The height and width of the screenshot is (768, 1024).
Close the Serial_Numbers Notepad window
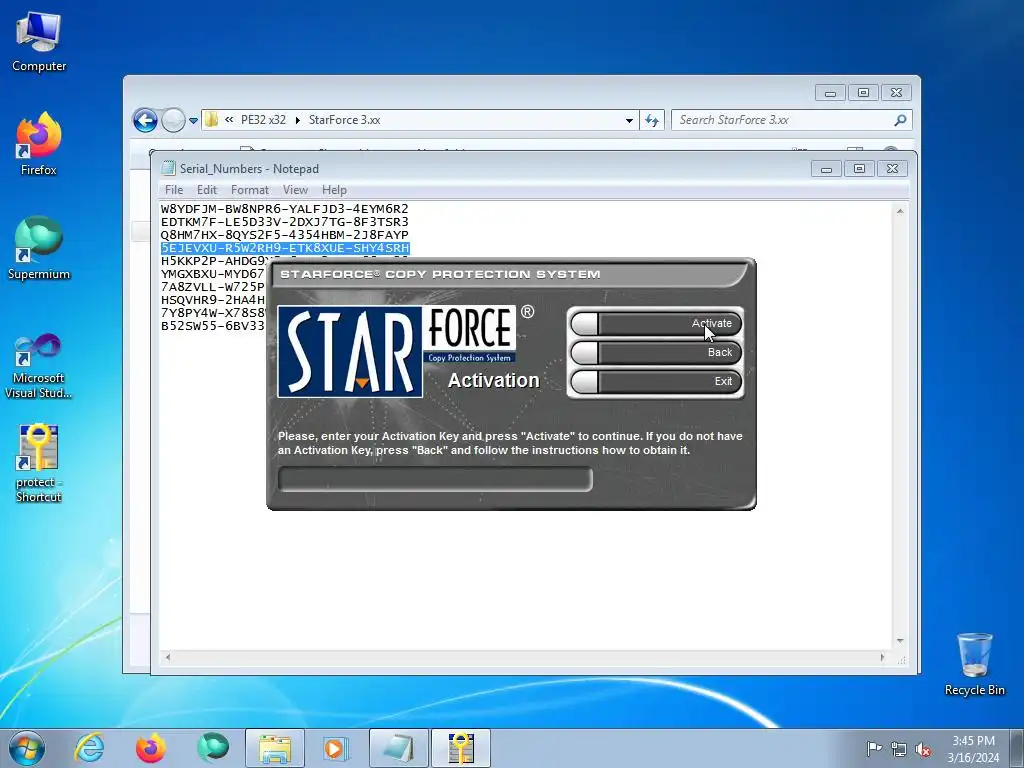pos(893,169)
